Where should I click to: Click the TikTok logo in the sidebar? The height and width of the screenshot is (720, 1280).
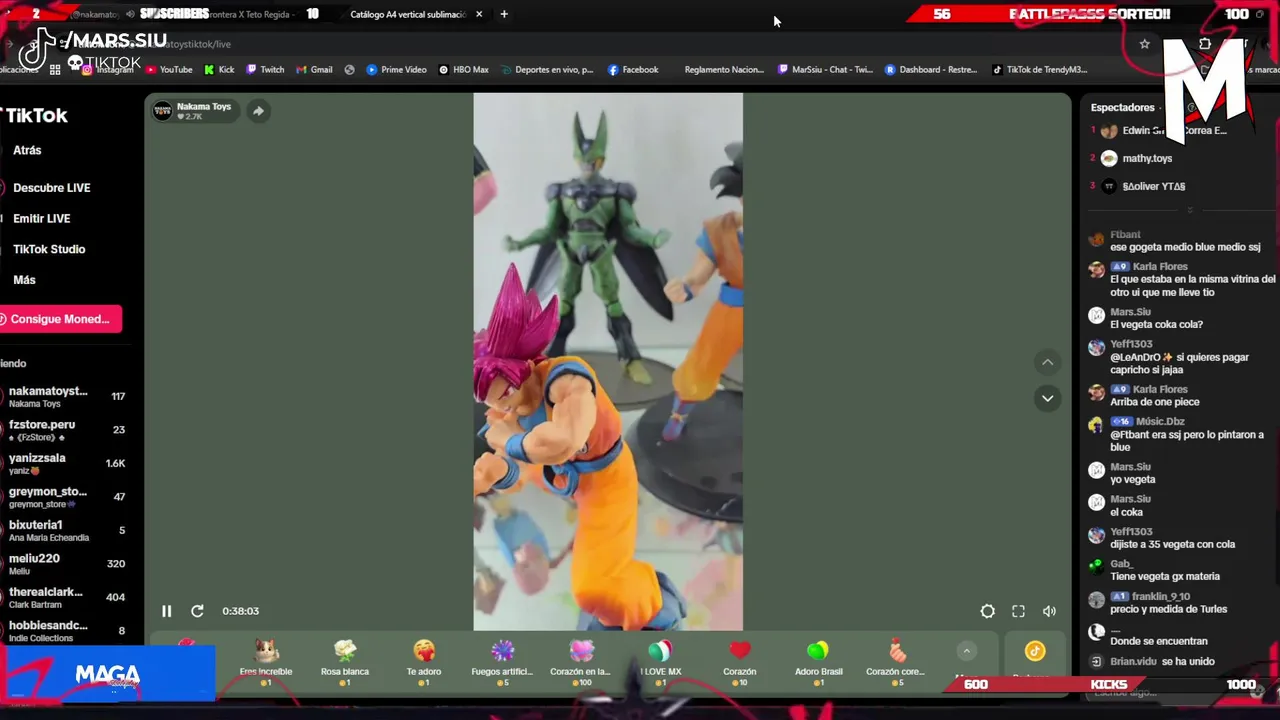[36, 116]
